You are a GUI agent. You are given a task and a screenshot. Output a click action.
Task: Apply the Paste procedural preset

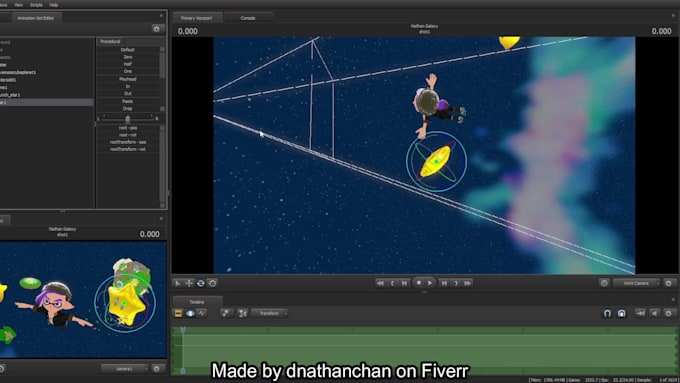click(x=128, y=101)
